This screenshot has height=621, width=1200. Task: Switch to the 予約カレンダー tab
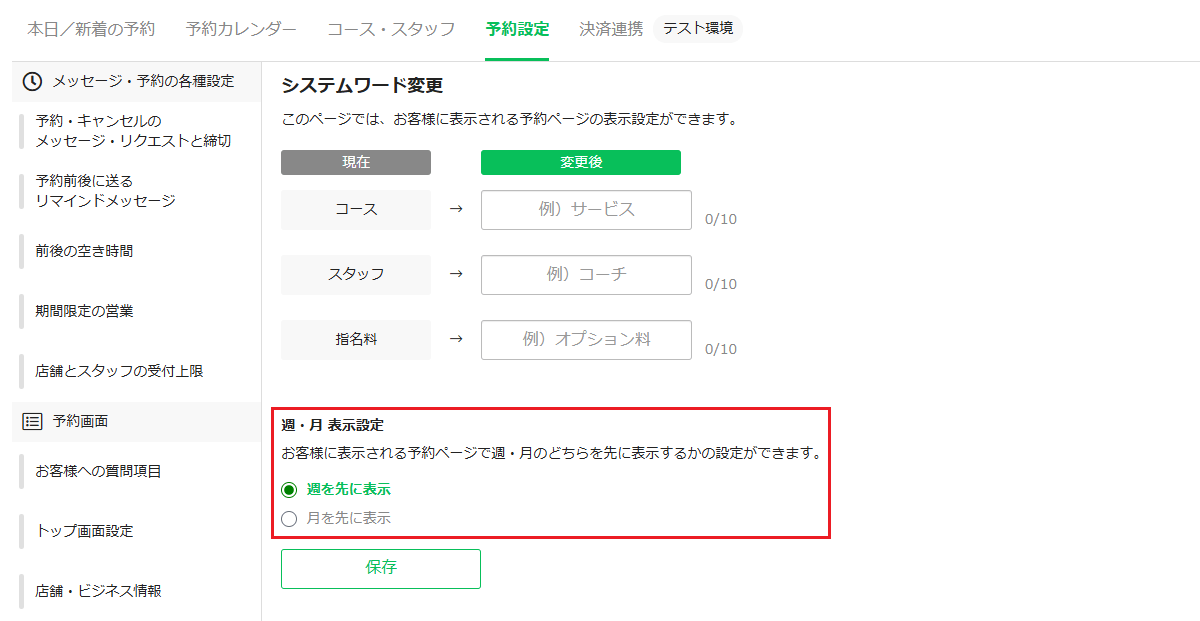[x=241, y=29]
